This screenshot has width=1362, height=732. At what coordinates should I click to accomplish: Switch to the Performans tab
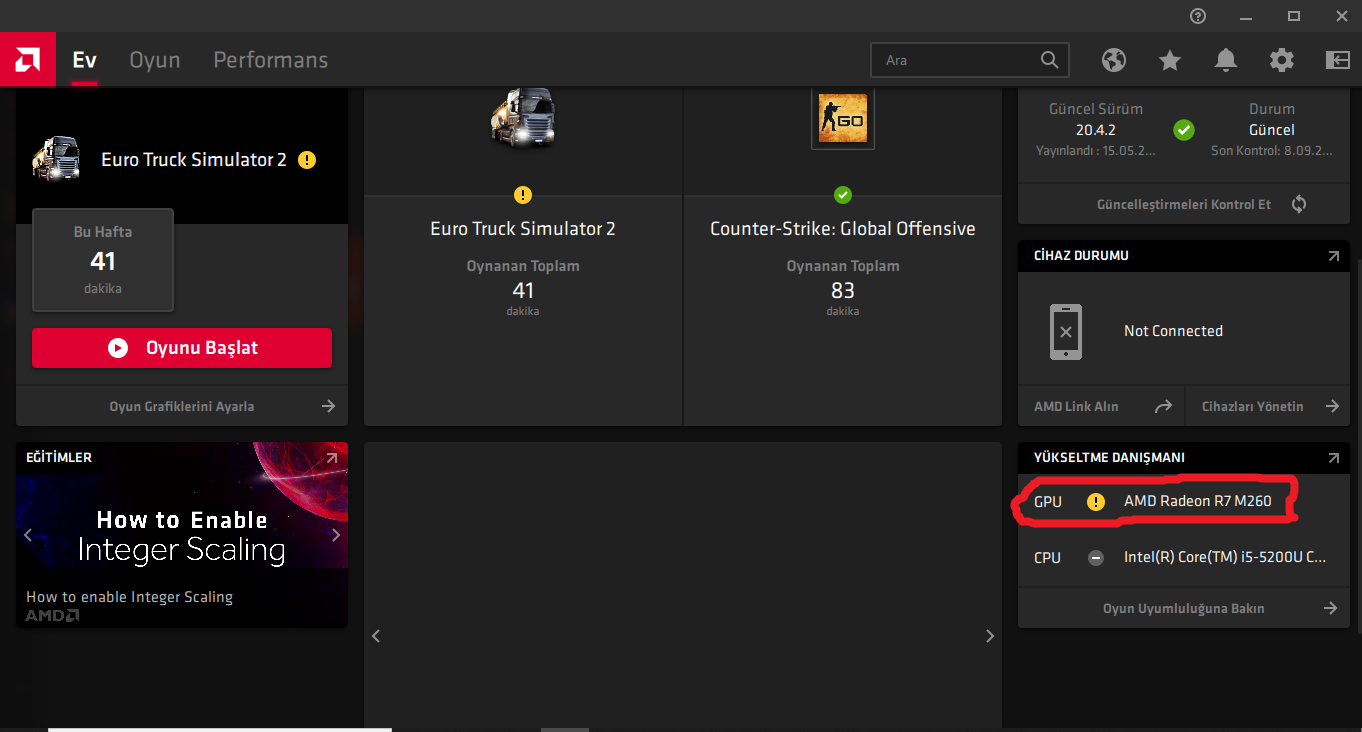(271, 60)
